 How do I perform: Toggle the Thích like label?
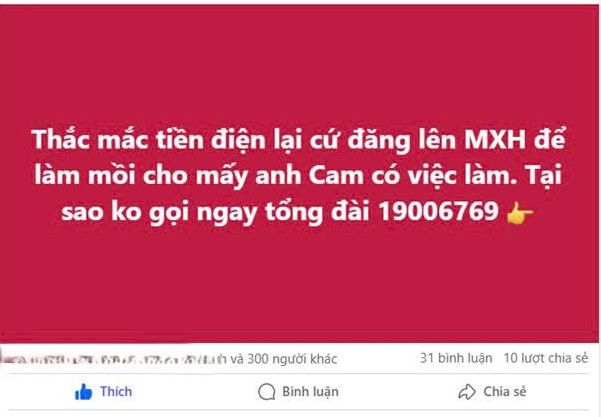(116, 392)
